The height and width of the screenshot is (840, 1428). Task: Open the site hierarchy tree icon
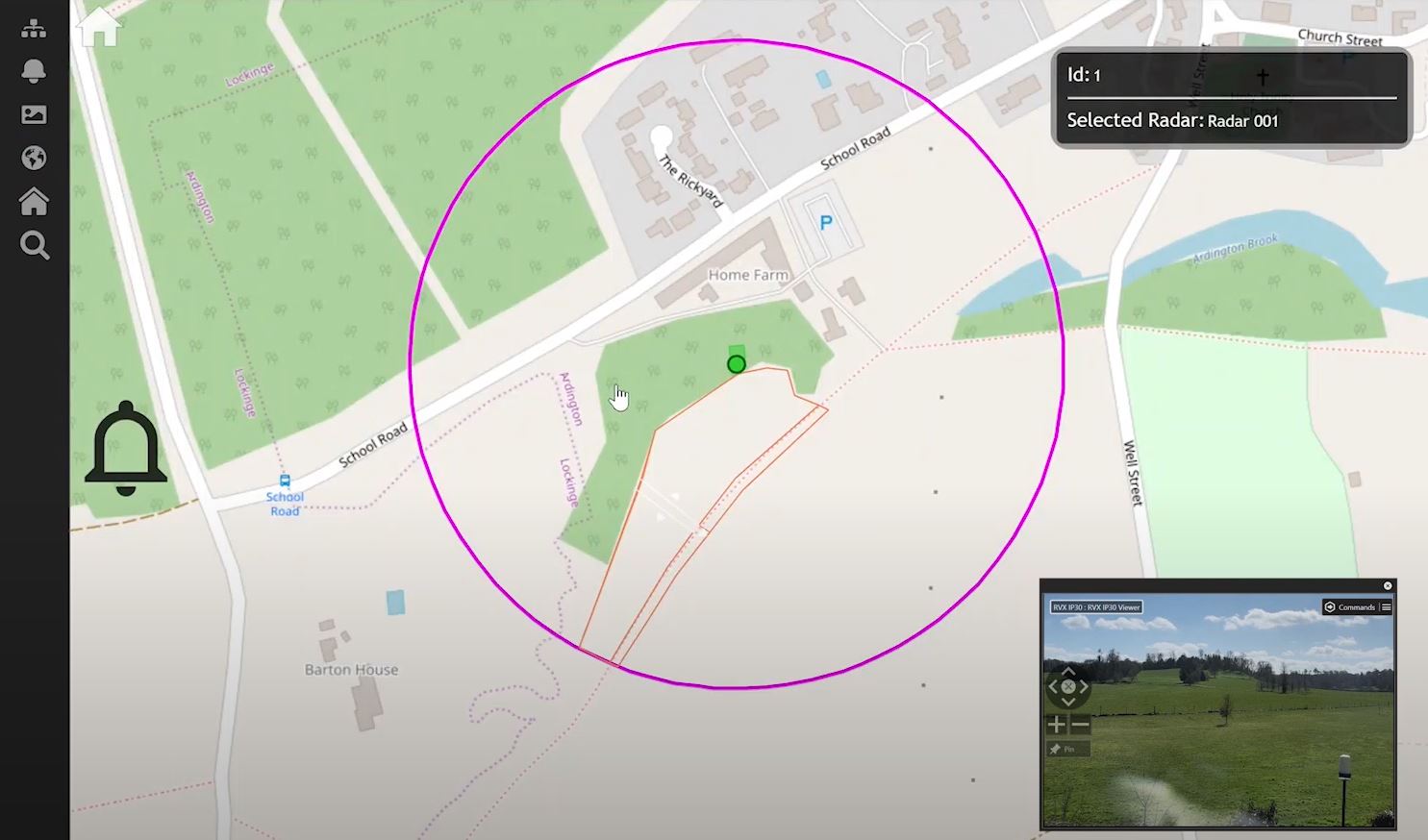pyautogui.click(x=34, y=28)
